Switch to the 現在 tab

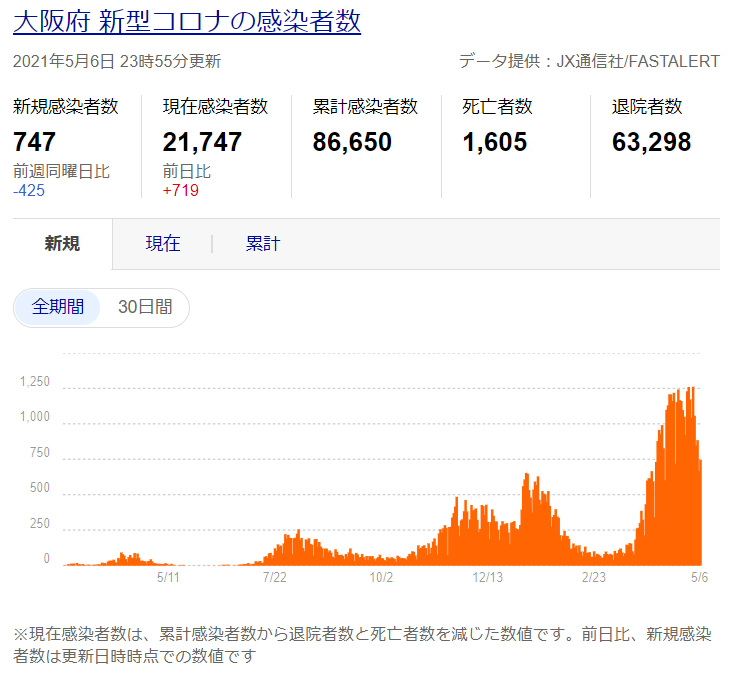tap(162, 244)
